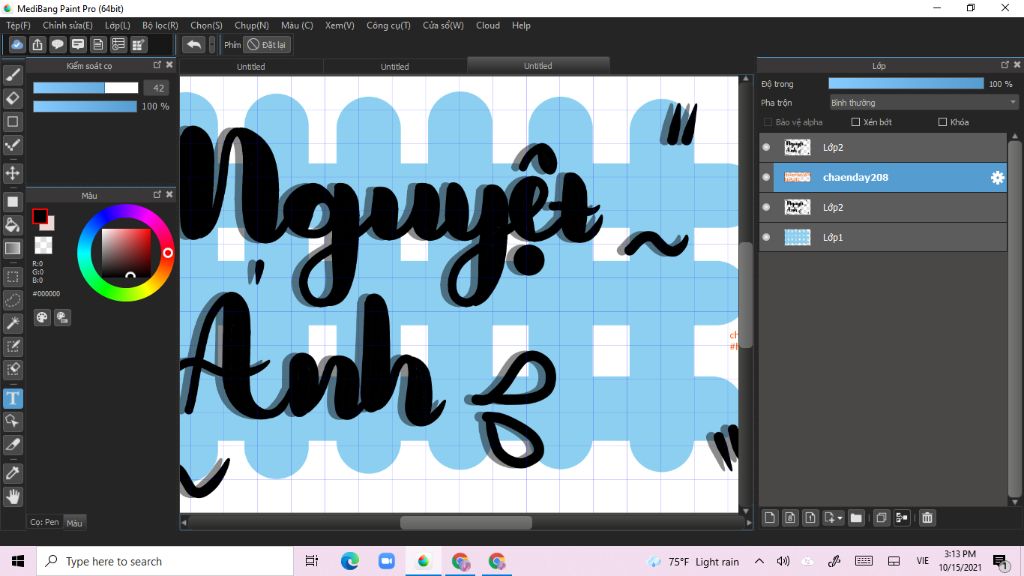Viewport: 1024px width, 576px height.
Task: Select the Eraser tool
Action: pos(12,99)
